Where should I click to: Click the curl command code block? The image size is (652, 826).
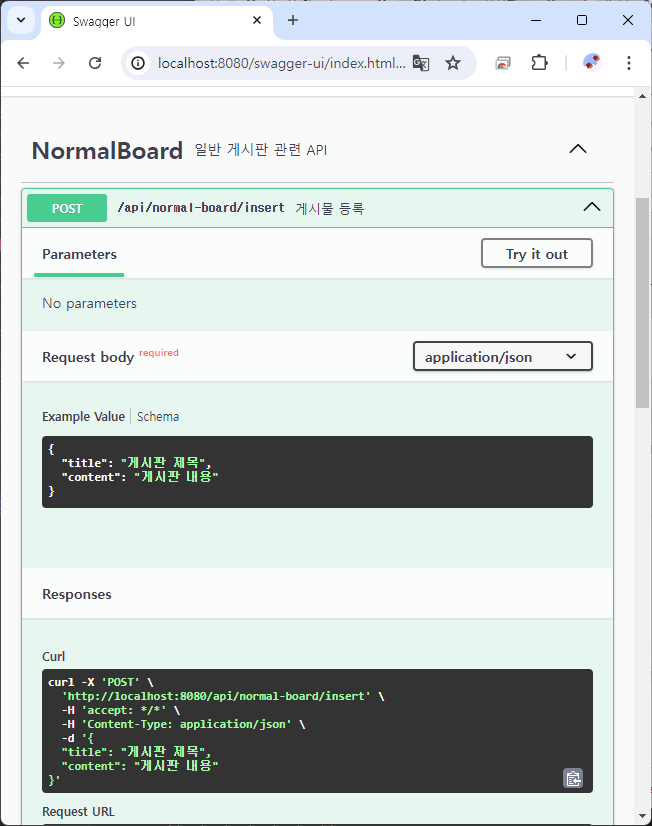click(318, 731)
